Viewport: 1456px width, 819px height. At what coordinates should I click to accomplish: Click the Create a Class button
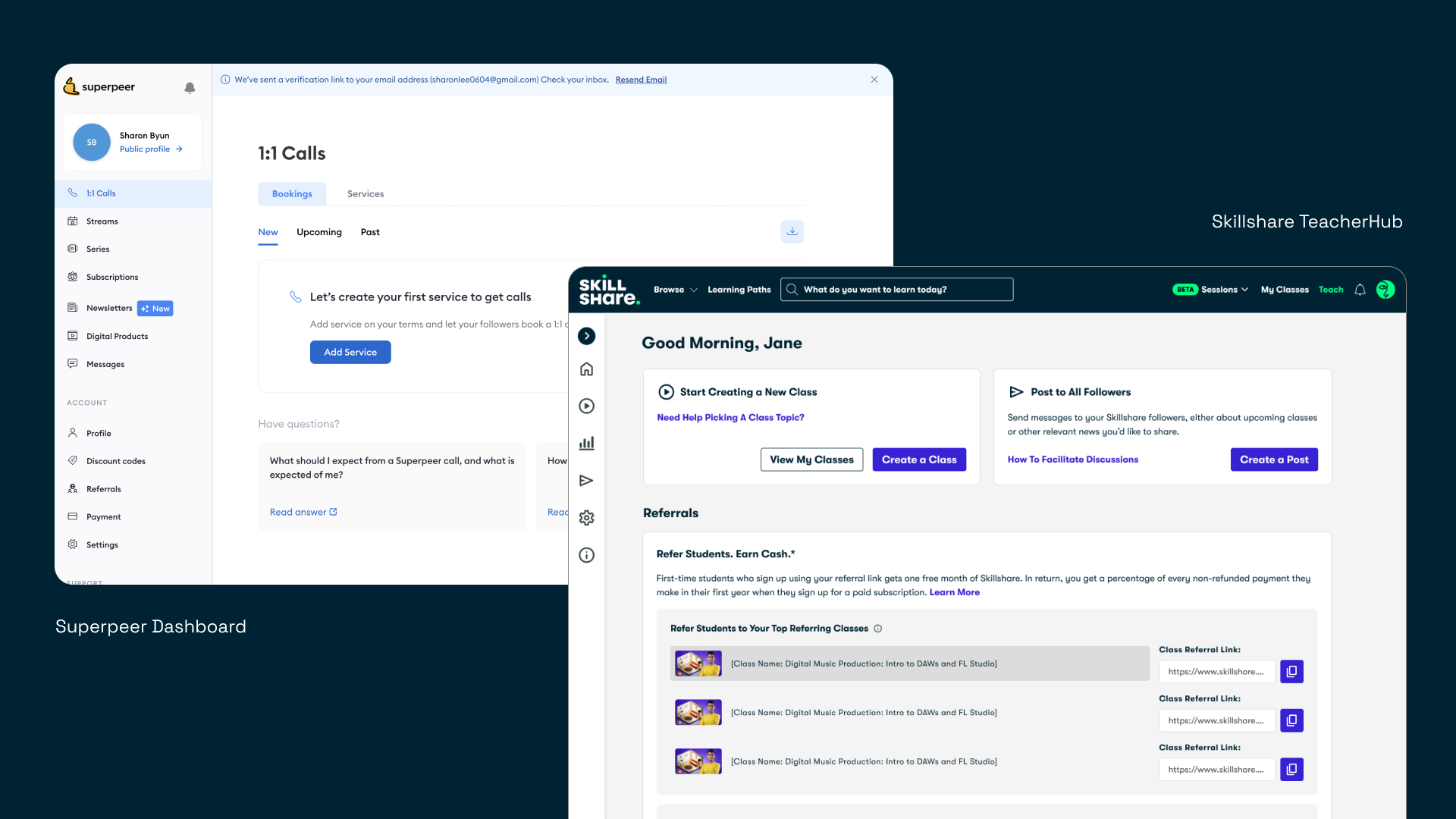tap(919, 460)
